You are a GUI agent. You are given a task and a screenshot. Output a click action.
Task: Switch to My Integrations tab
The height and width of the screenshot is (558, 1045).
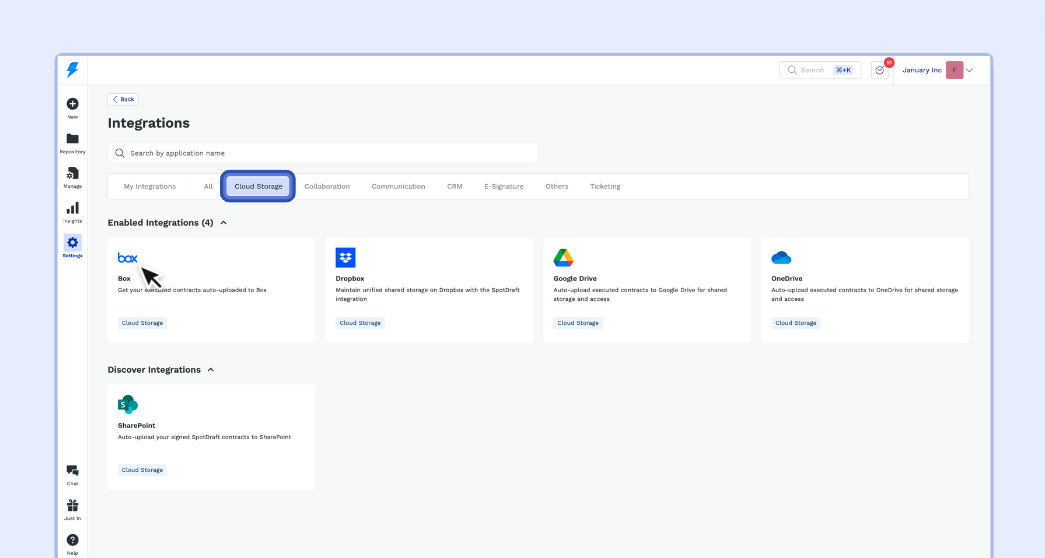pos(149,187)
